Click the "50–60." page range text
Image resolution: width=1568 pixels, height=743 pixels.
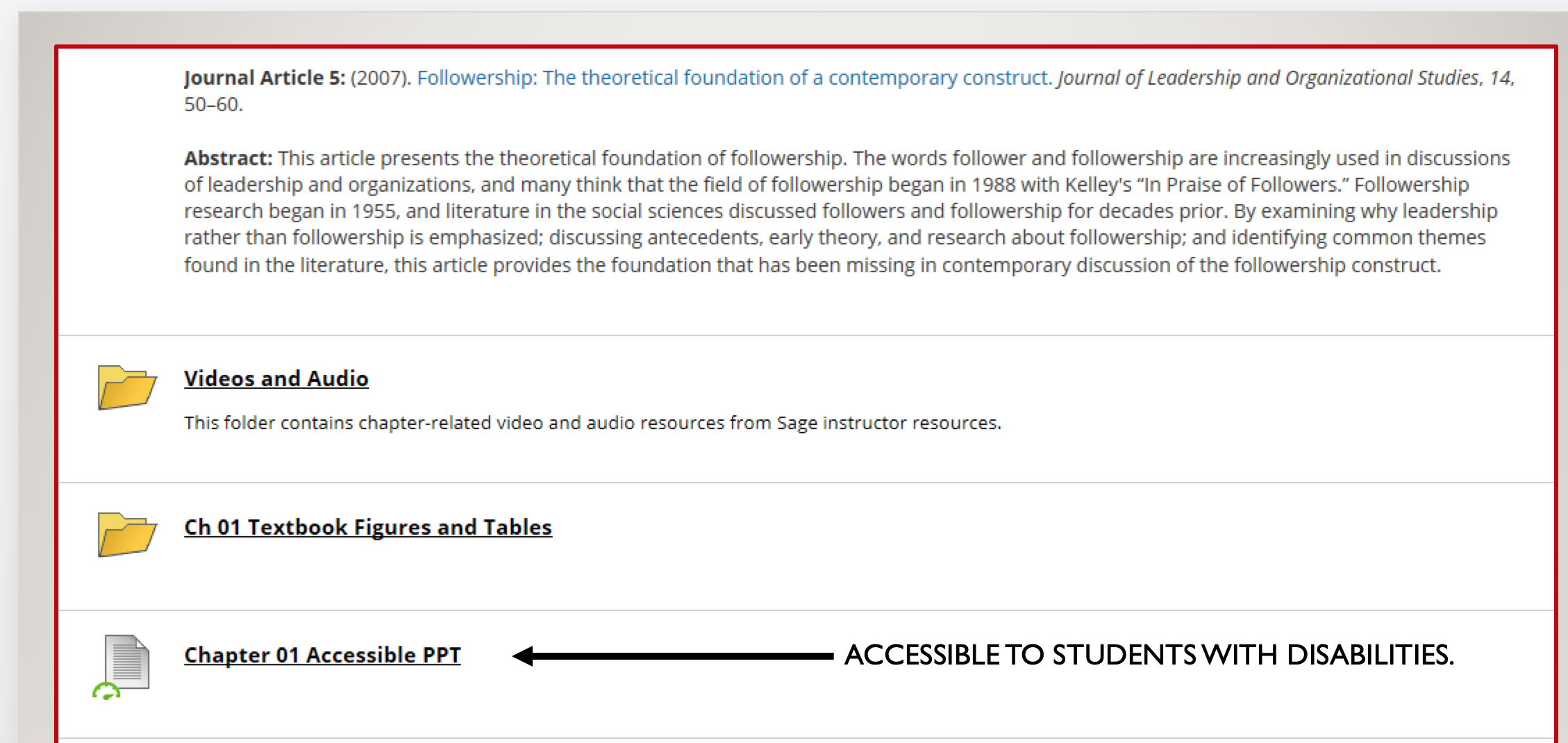(x=213, y=104)
